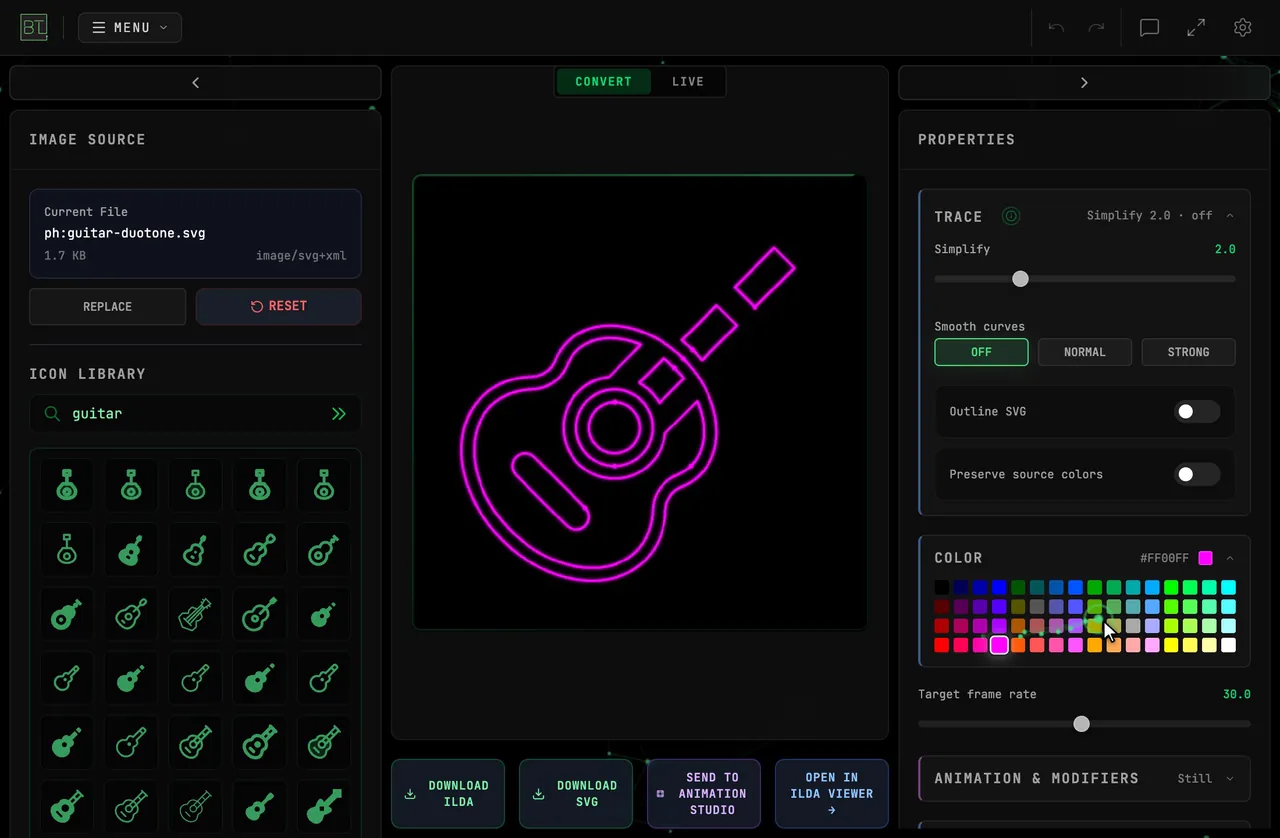Click the double chevron in guitar search
Image resolution: width=1280 pixels, height=838 pixels.
[339, 413]
